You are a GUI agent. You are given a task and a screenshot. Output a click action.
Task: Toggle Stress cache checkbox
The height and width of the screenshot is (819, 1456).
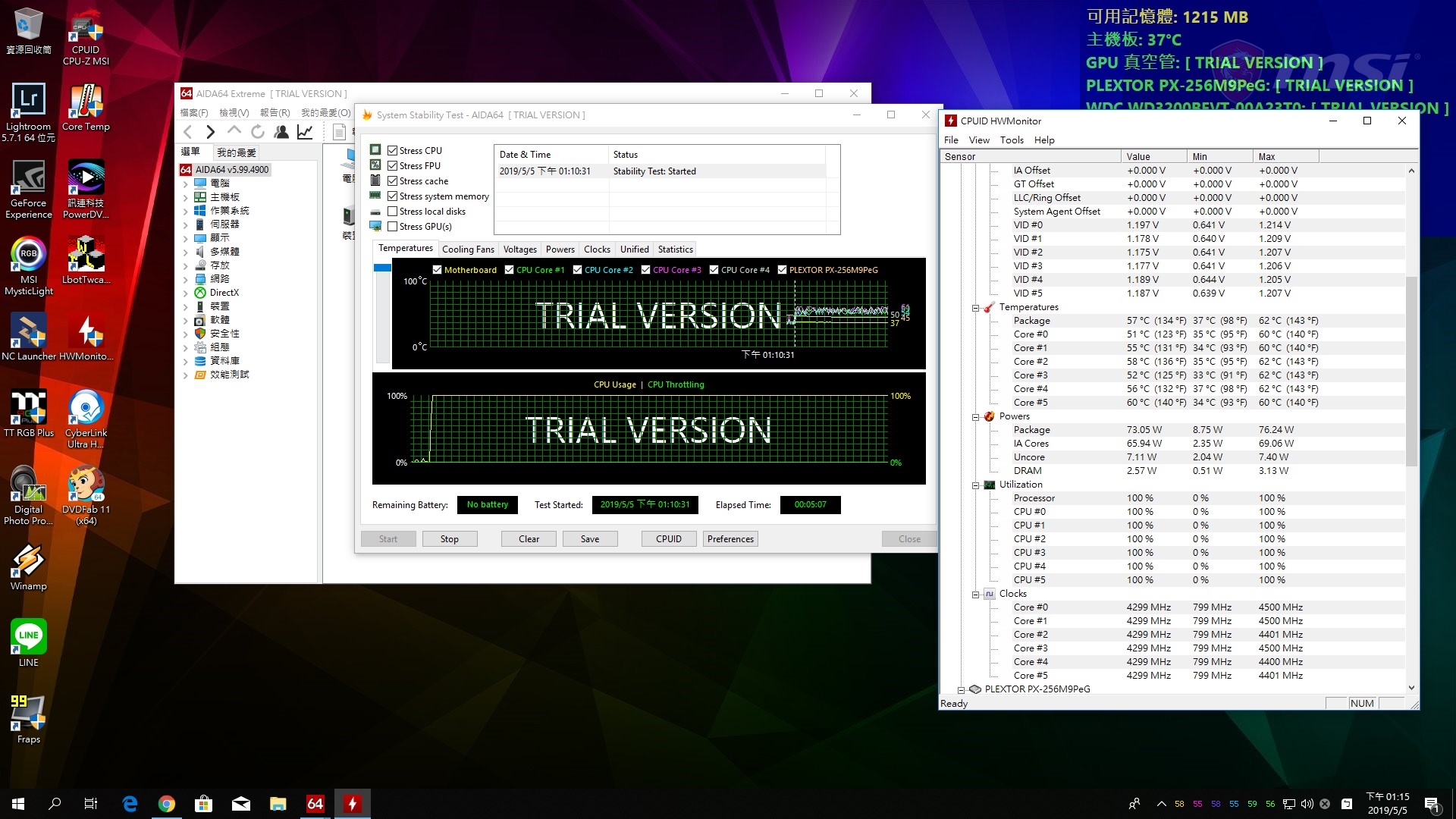pos(393,180)
